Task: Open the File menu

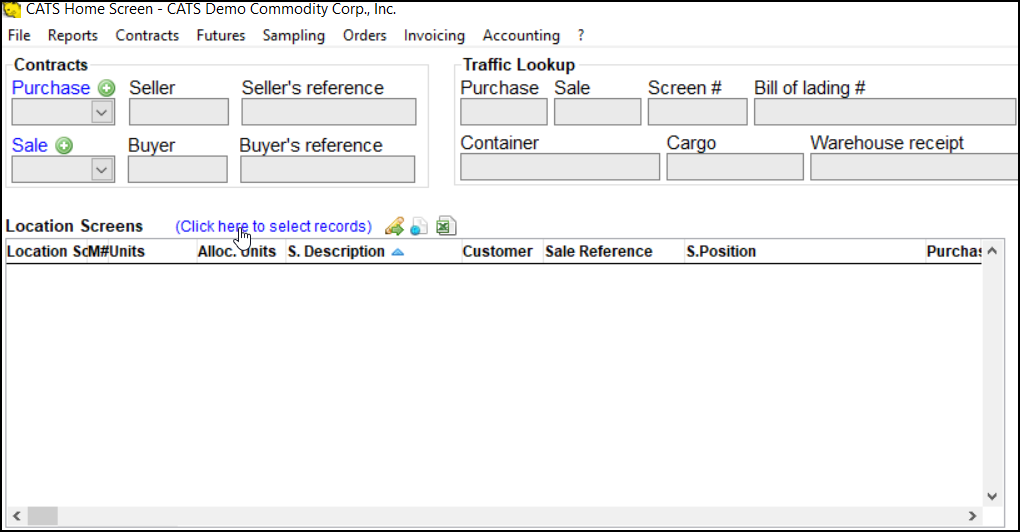Action: click(19, 36)
